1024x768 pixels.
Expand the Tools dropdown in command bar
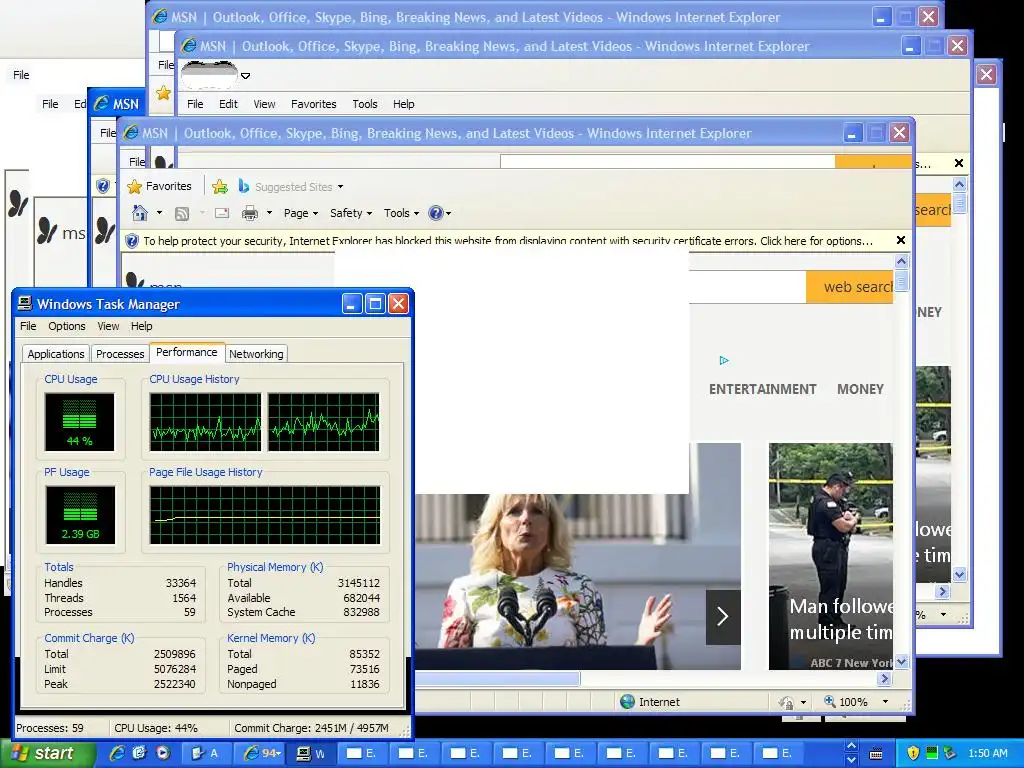click(x=402, y=213)
